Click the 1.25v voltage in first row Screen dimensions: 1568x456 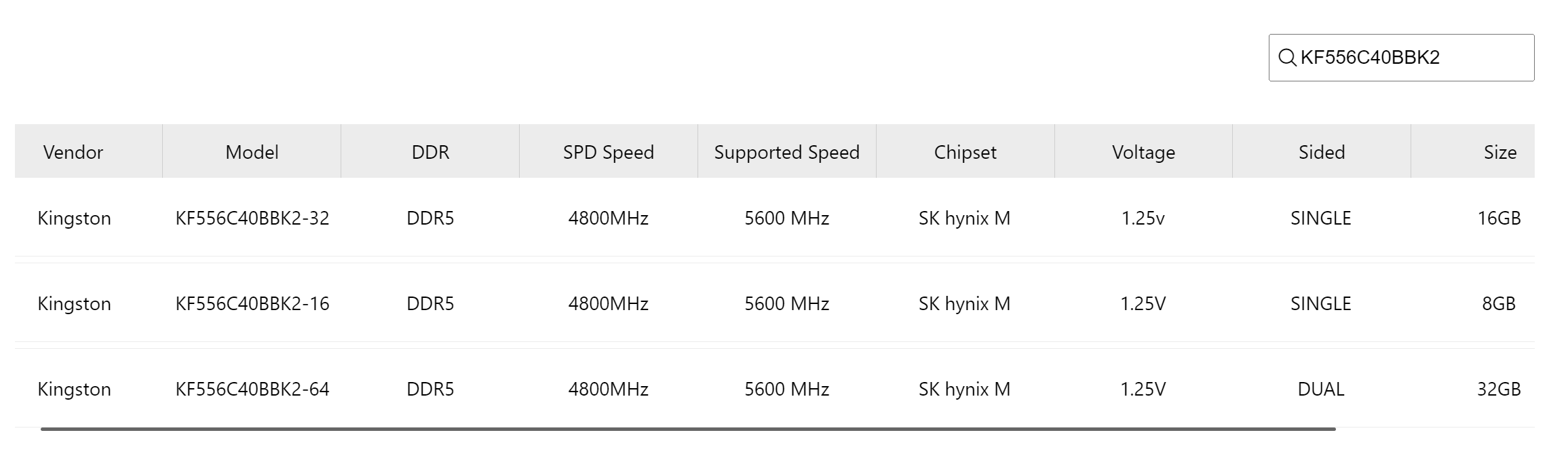point(1143,218)
